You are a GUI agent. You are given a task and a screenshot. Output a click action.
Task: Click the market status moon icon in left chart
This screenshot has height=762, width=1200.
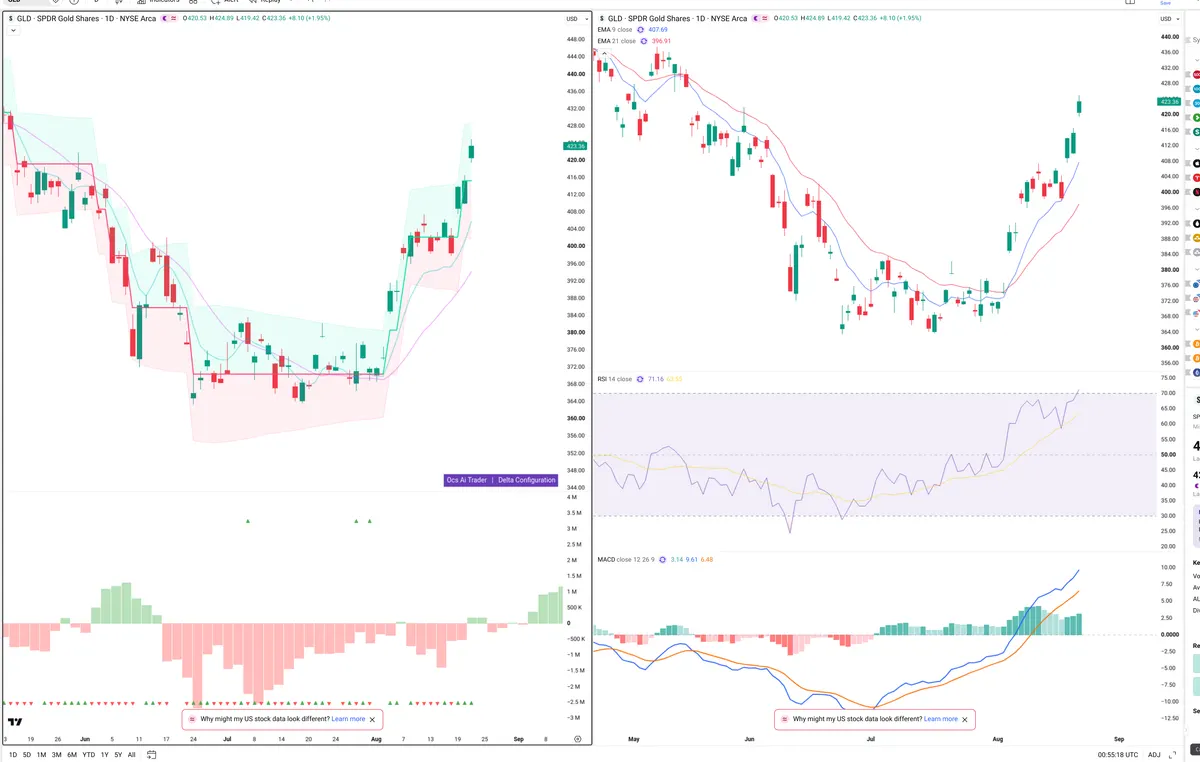(x=164, y=18)
